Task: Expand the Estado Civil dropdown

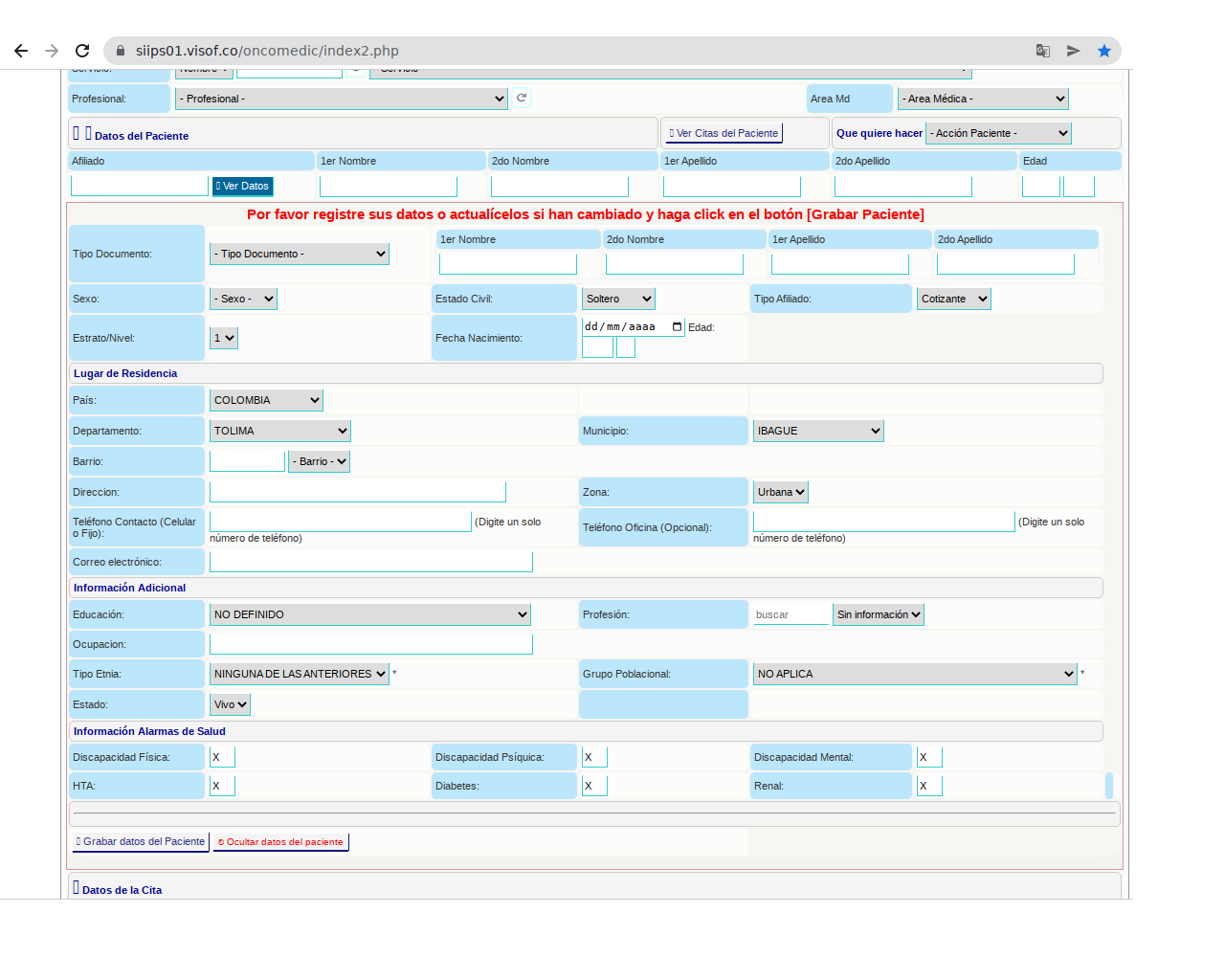Action: pos(618,299)
